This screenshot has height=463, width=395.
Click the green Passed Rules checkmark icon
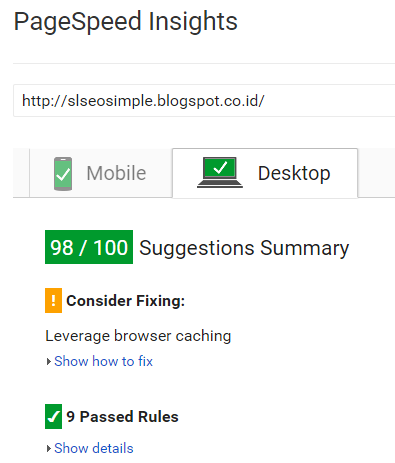click(x=53, y=416)
